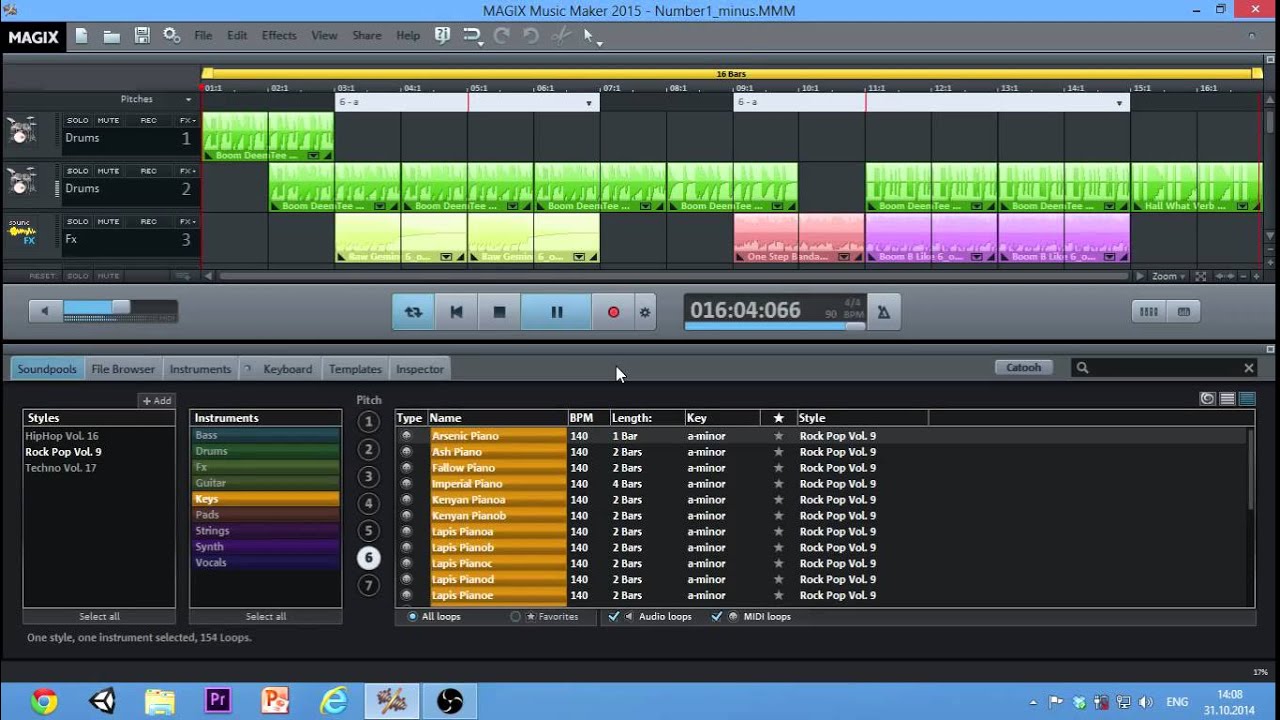Screen dimensions: 1280x720
Task: Click the undo arrow in top toolbar
Action: click(x=531, y=35)
